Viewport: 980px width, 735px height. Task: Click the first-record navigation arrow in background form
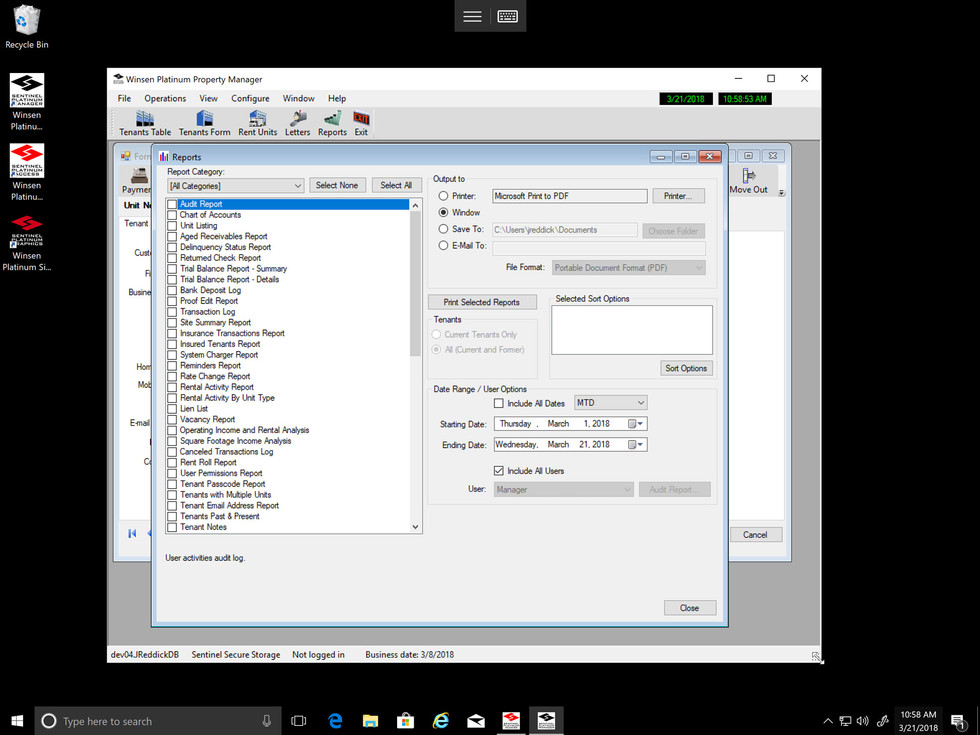coord(132,533)
